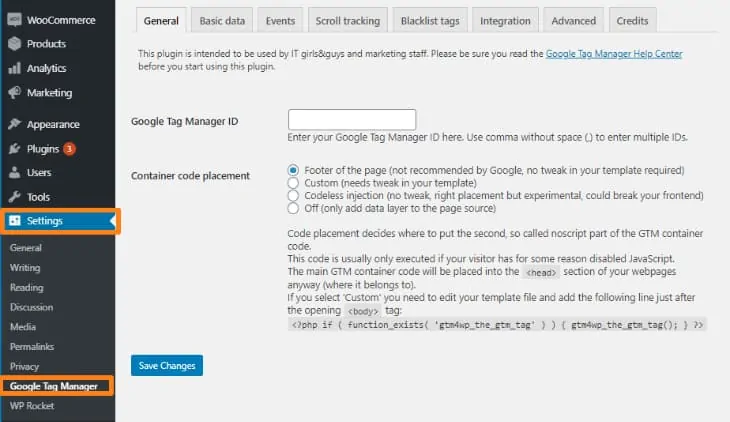
Task: Collapse the Settings menu arrow
Action: [x=111, y=221]
